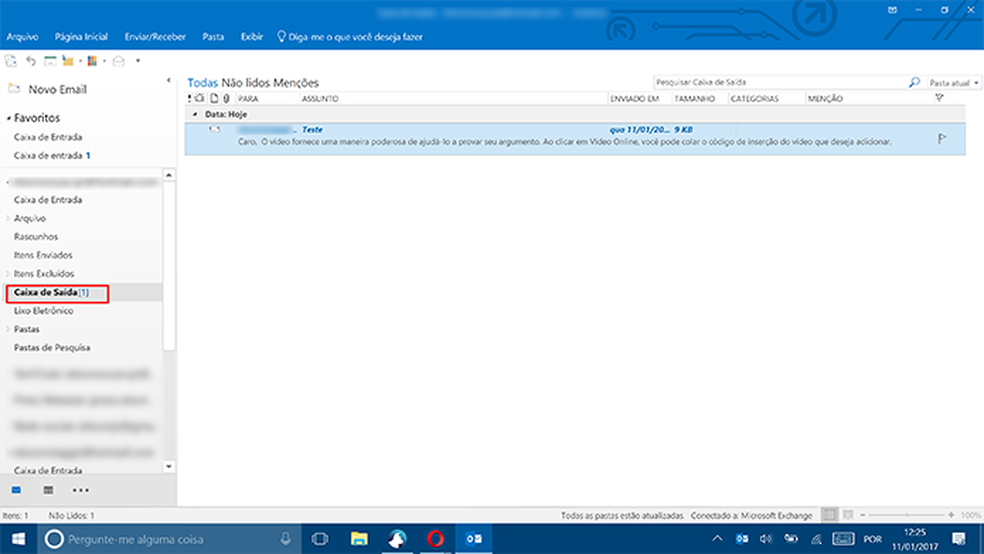The width and height of the screenshot is (984, 554).
Task: Select the Caixa de Saída [1] folder
Action: click(51, 292)
